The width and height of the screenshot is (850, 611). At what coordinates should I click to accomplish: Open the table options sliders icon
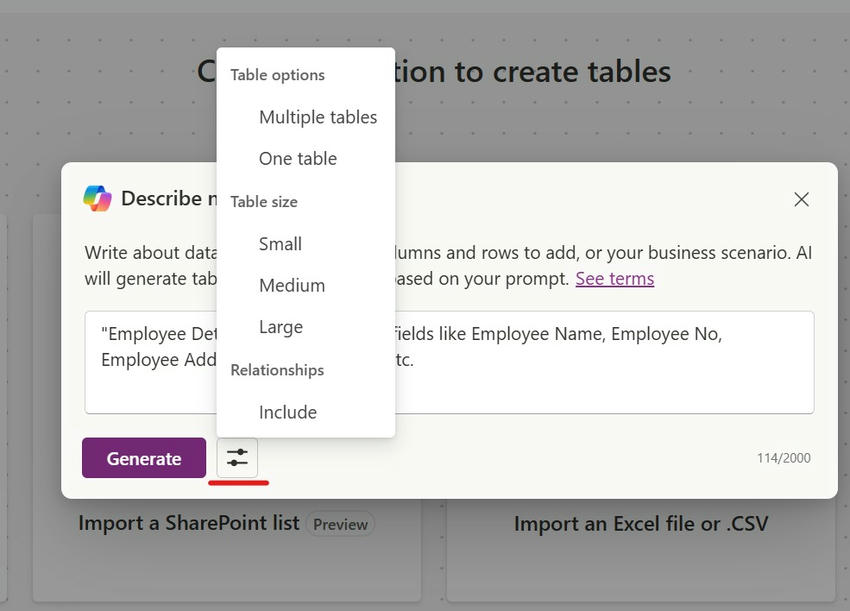(x=237, y=458)
